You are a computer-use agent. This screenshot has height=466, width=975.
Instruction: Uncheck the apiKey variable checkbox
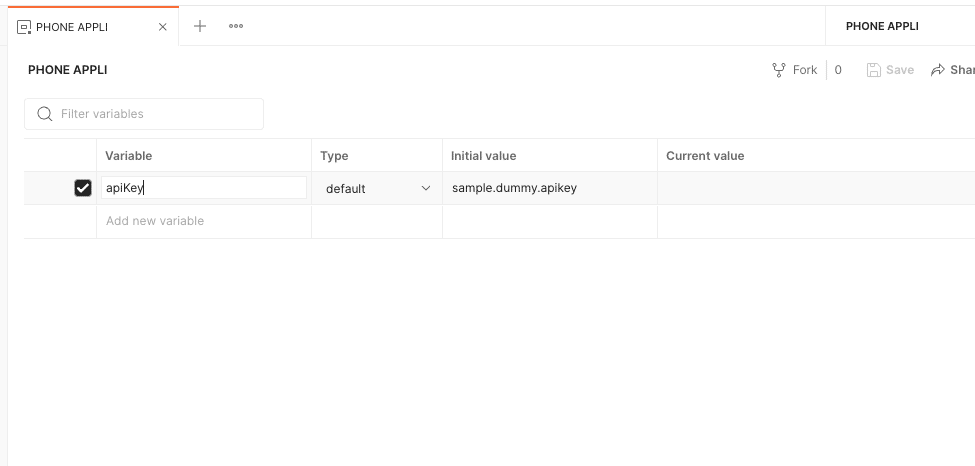83,188
